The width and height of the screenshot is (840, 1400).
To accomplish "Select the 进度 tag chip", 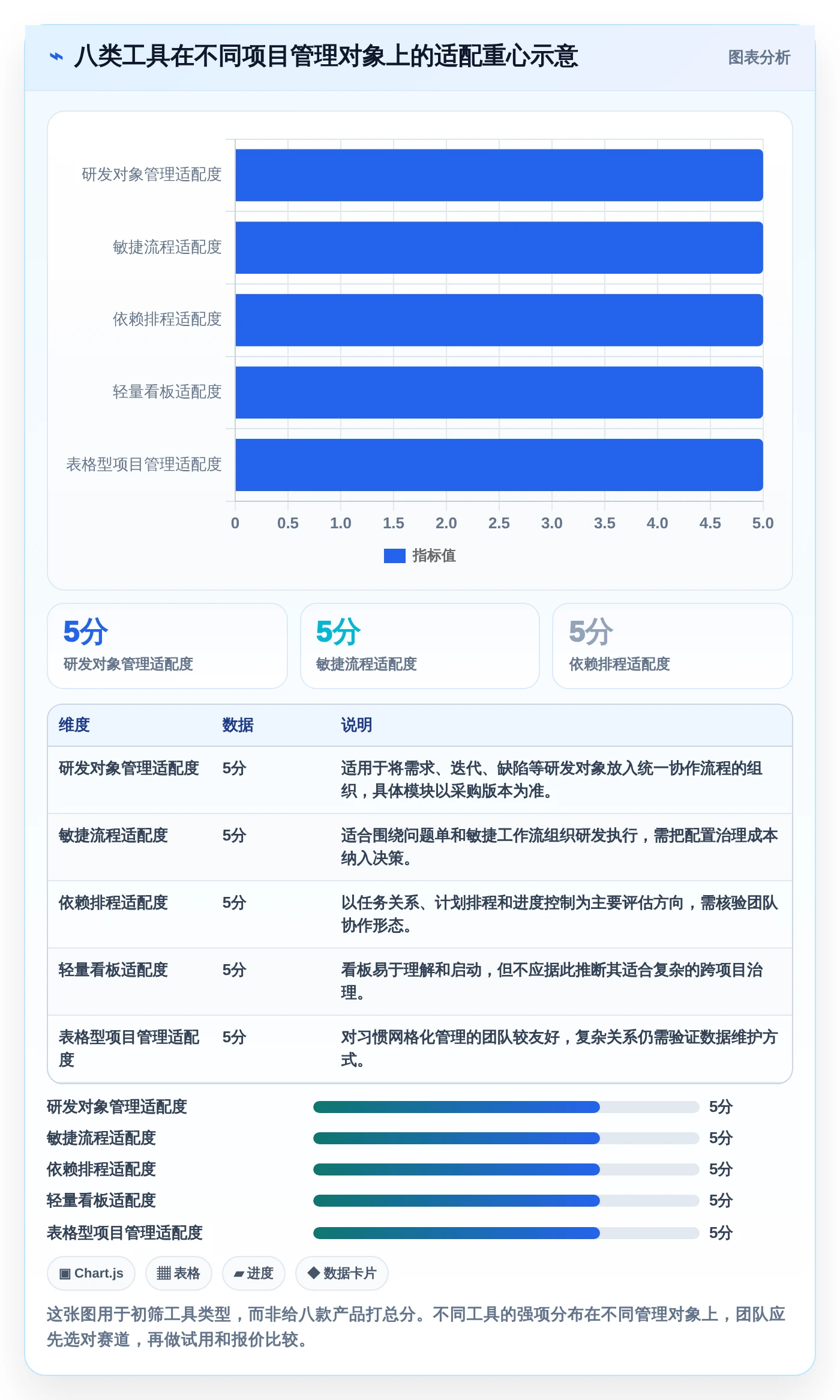I will click(254, 1273).
